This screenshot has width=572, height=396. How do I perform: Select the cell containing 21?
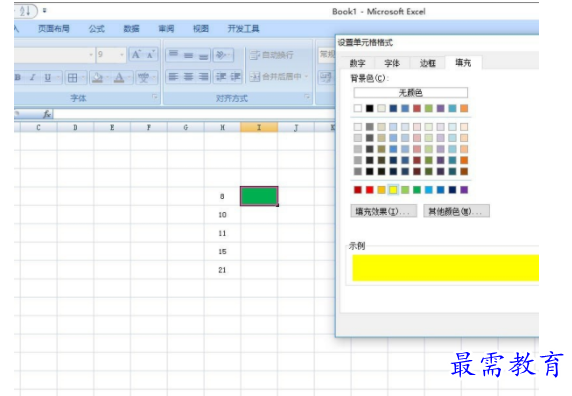pos(222,270)
